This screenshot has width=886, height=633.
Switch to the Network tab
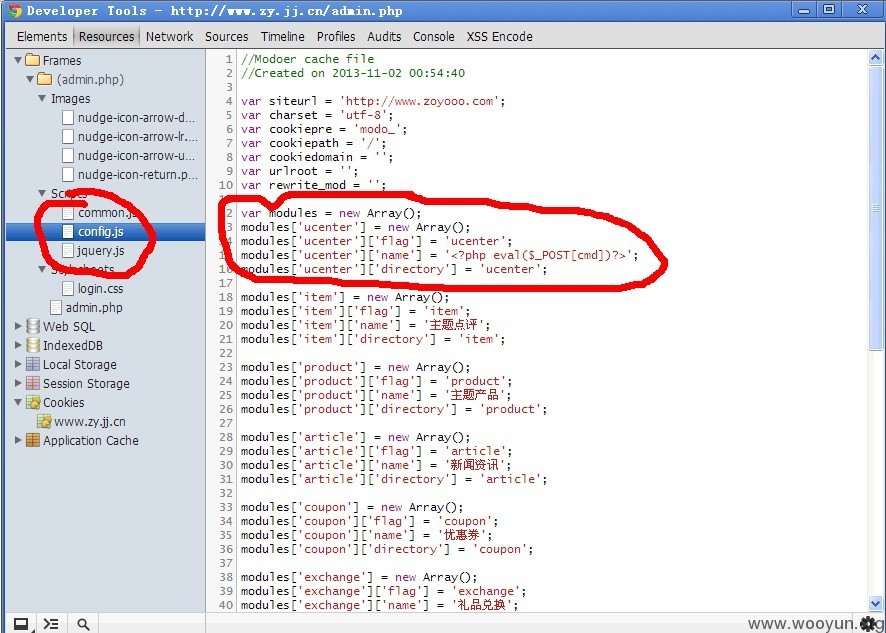click(170, 37)
